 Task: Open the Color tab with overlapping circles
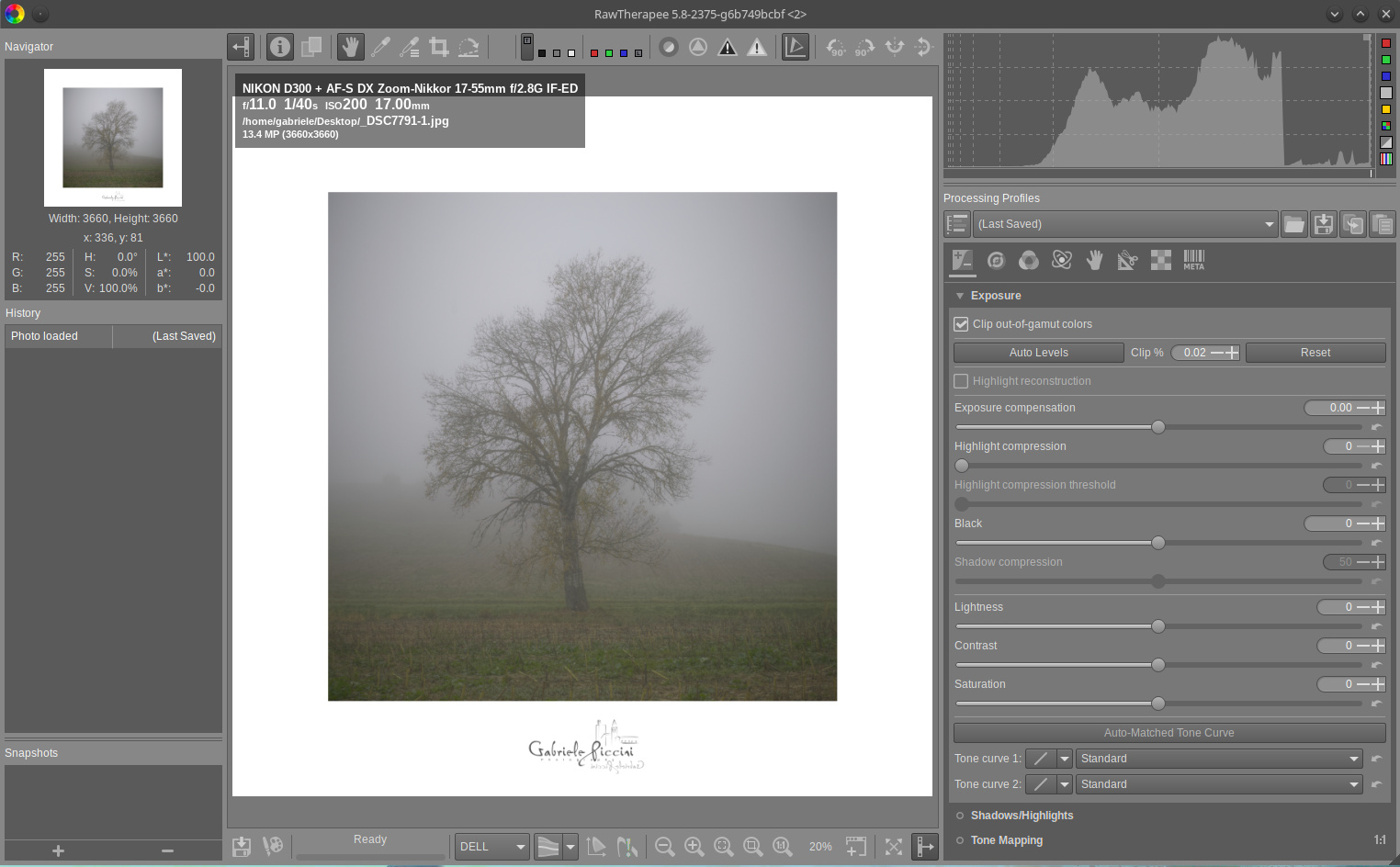1029,261
